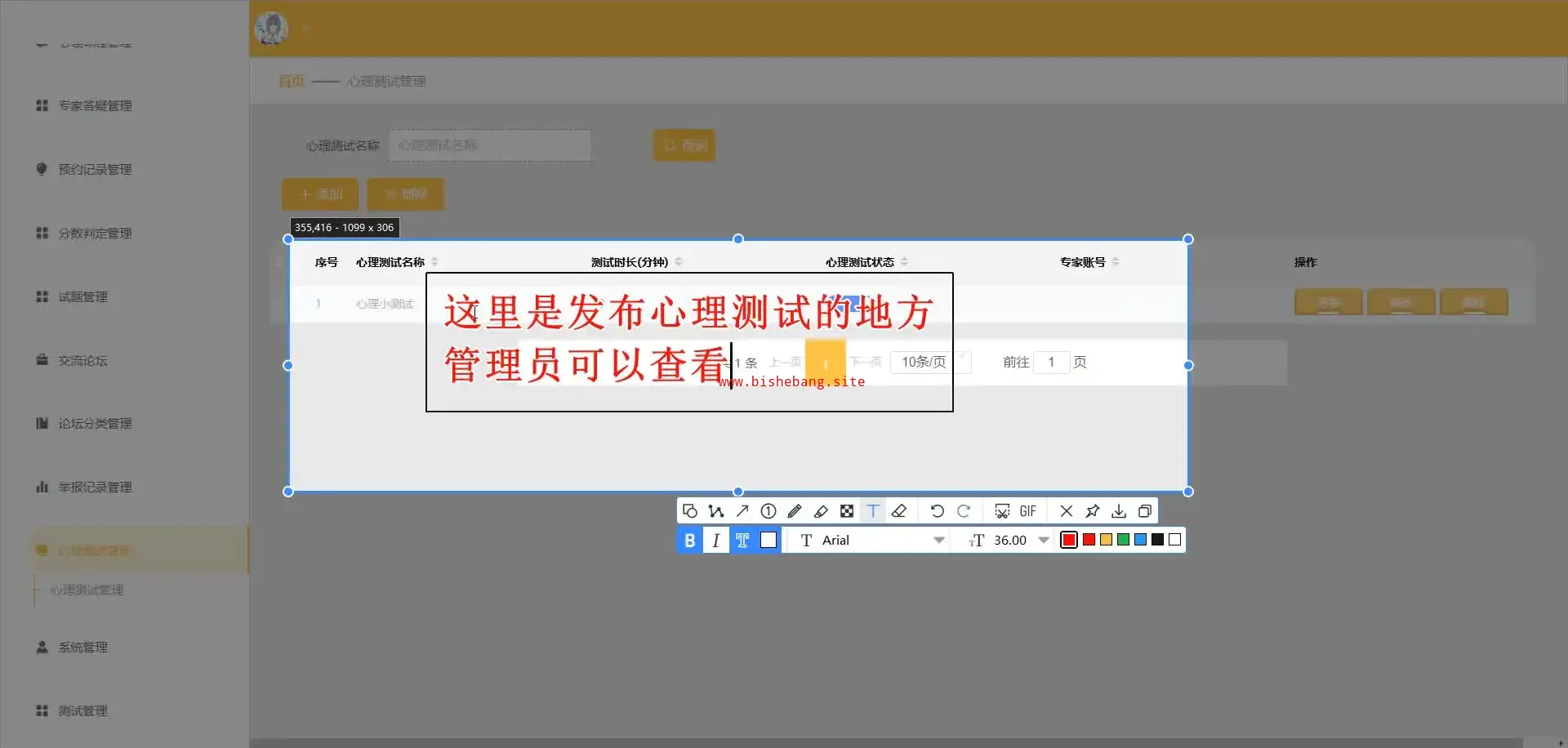This screenshot has height=748, width=1568.
Task: Select the mosaic blur tool
Action: pyautogui.click(x=847, y=511)
